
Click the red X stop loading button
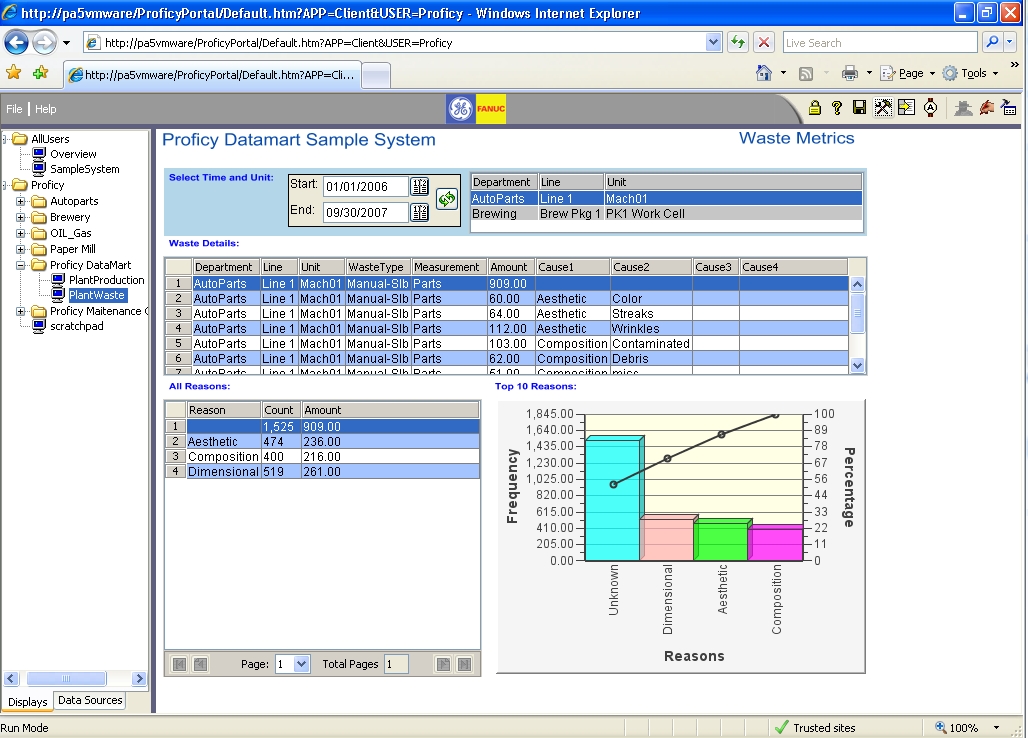[764, 43]
